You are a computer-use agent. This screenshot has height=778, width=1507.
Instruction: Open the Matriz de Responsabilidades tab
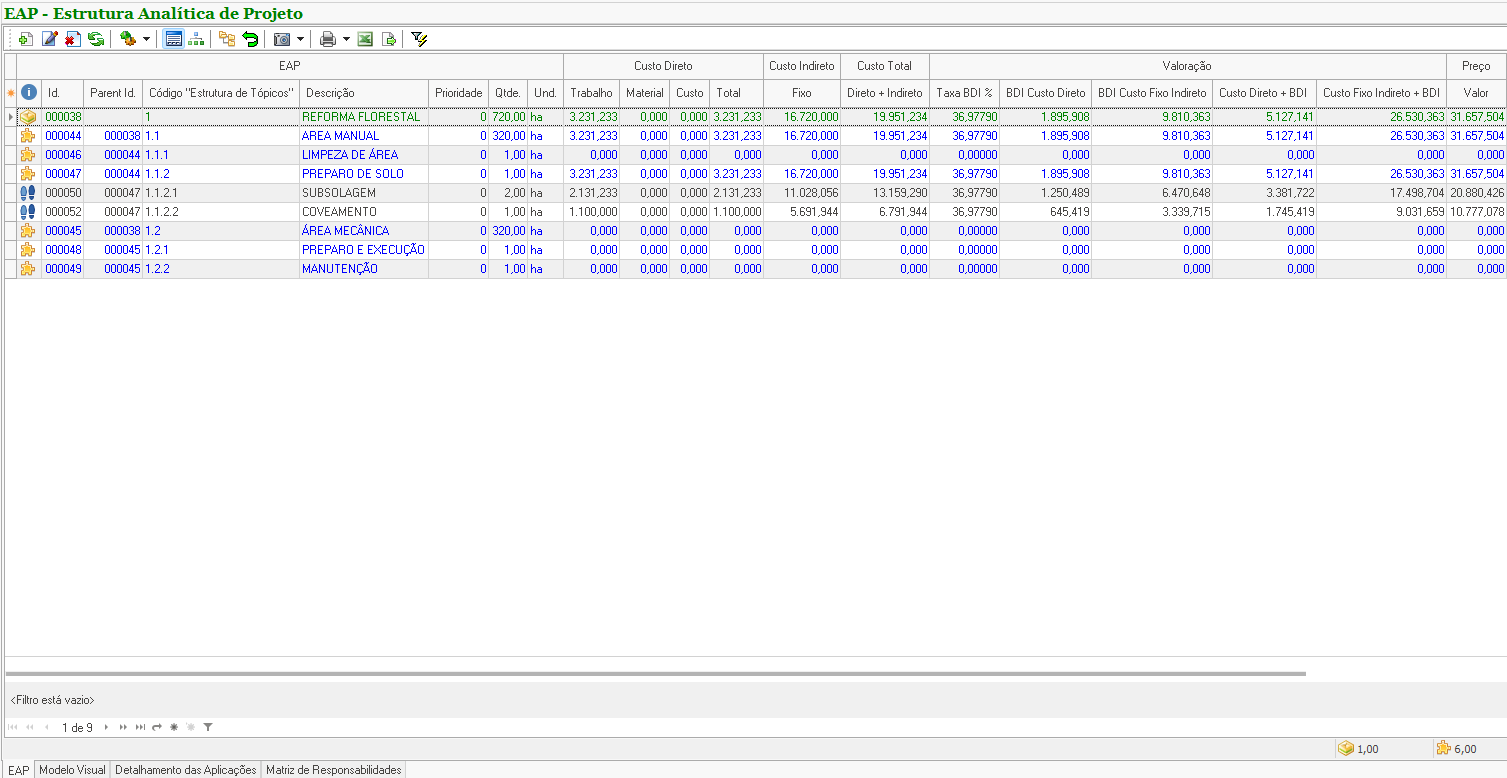(333, 770)
